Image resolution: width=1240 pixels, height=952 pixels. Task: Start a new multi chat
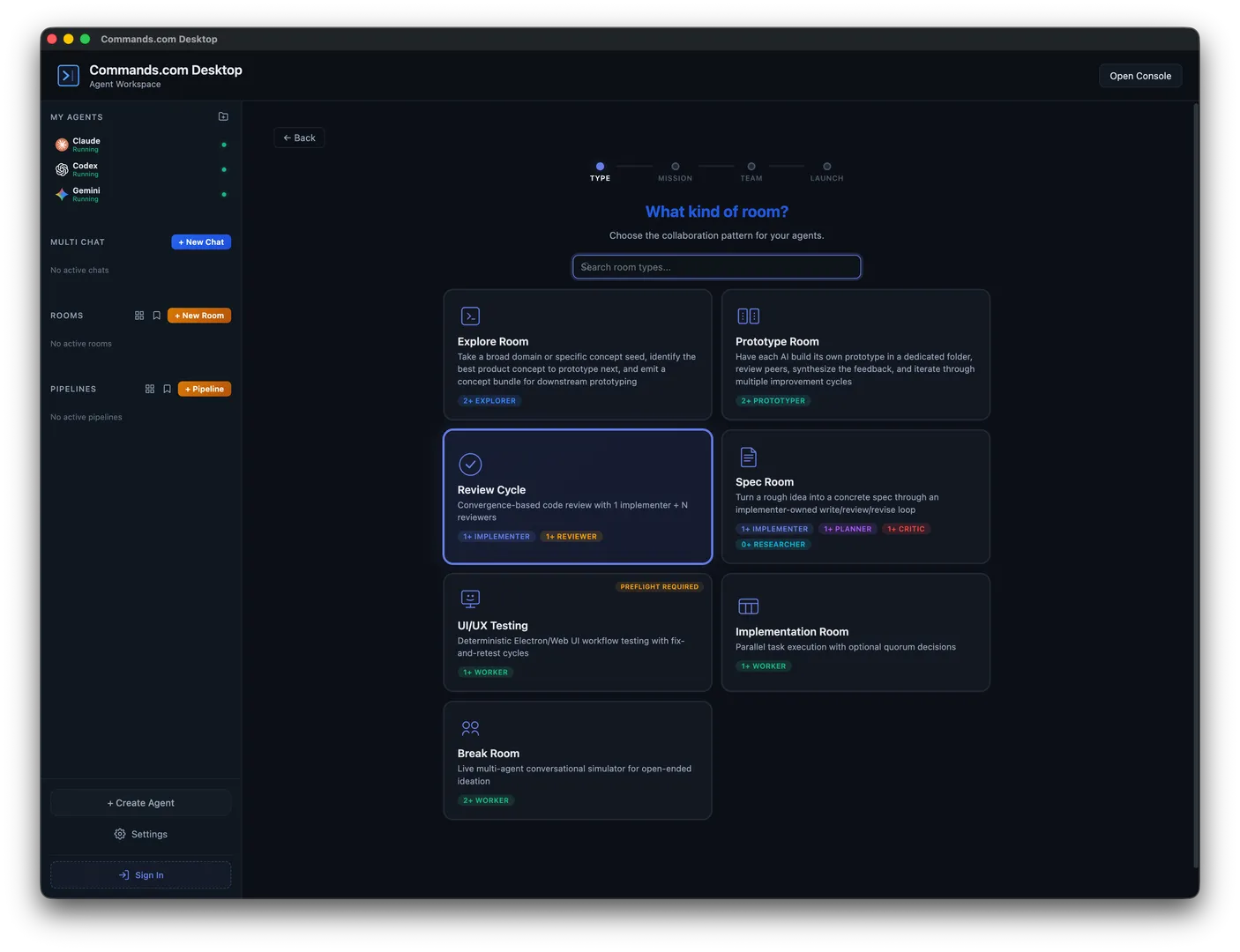point(201,242)
